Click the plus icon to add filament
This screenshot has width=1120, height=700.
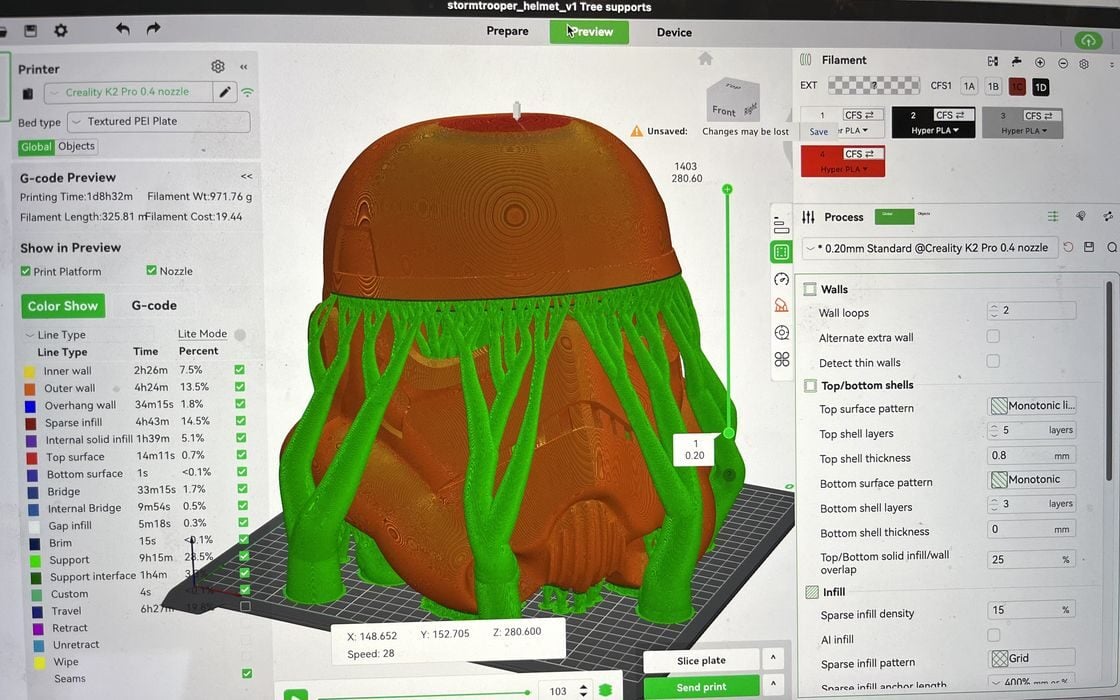point(1040,62)
